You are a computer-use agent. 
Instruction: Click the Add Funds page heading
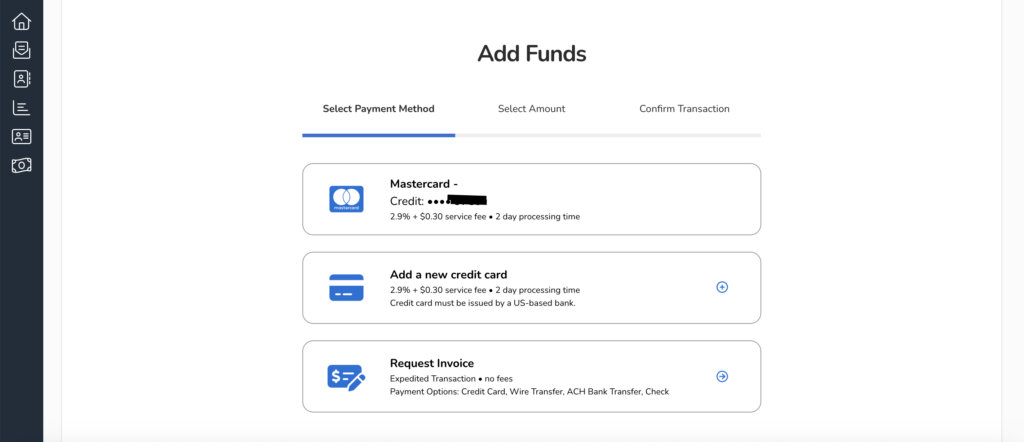click(531, 54)
